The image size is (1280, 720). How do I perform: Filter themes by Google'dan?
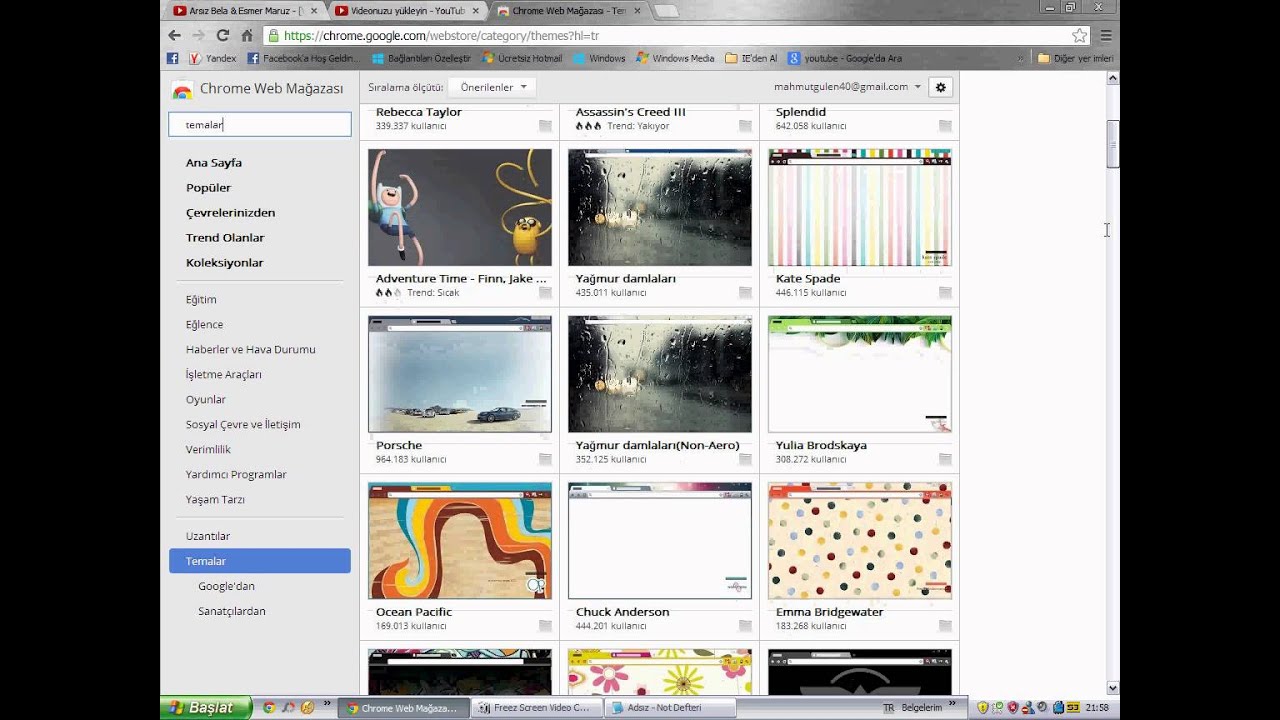[x=226, y=586]
